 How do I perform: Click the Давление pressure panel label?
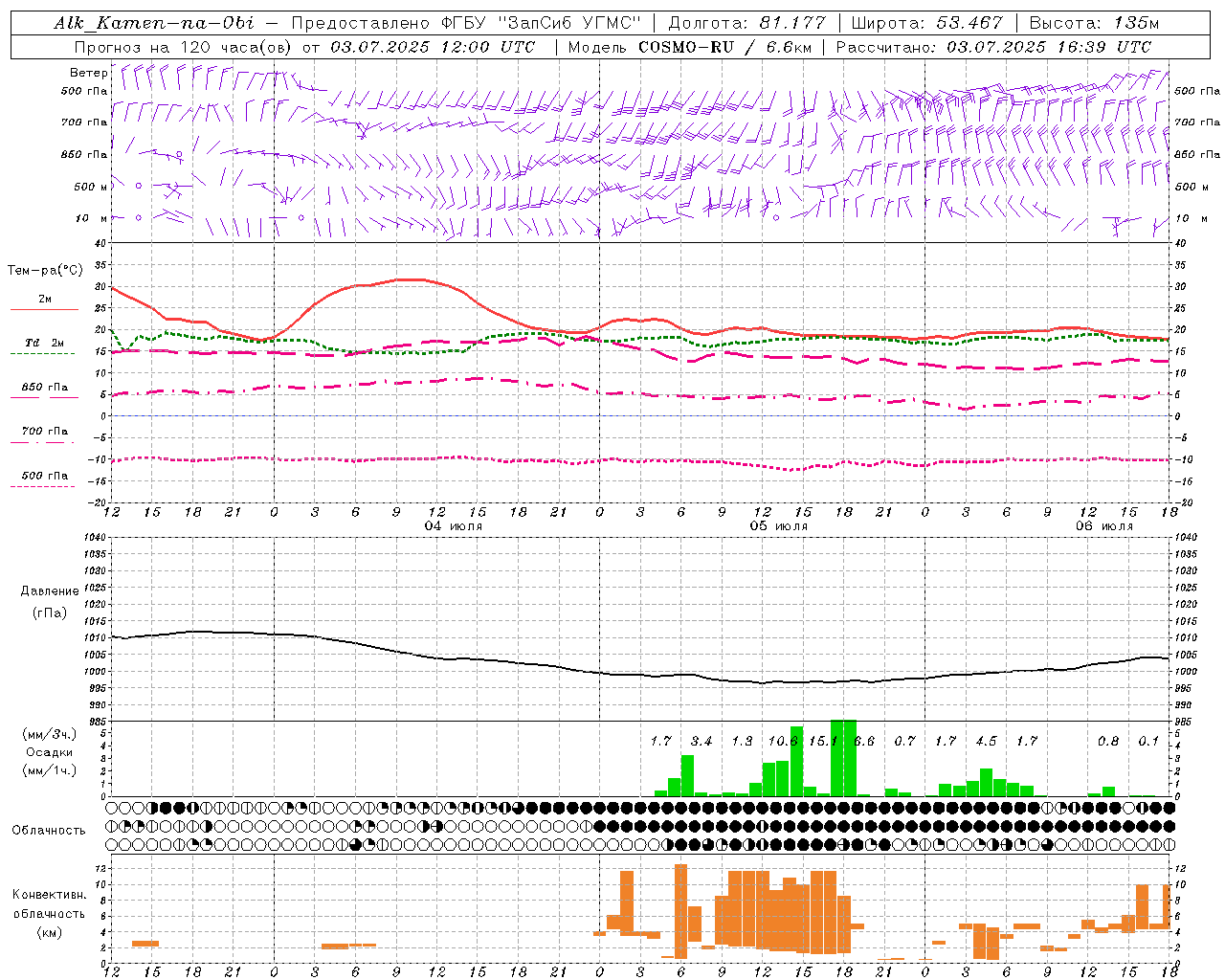tap(50, 591)
